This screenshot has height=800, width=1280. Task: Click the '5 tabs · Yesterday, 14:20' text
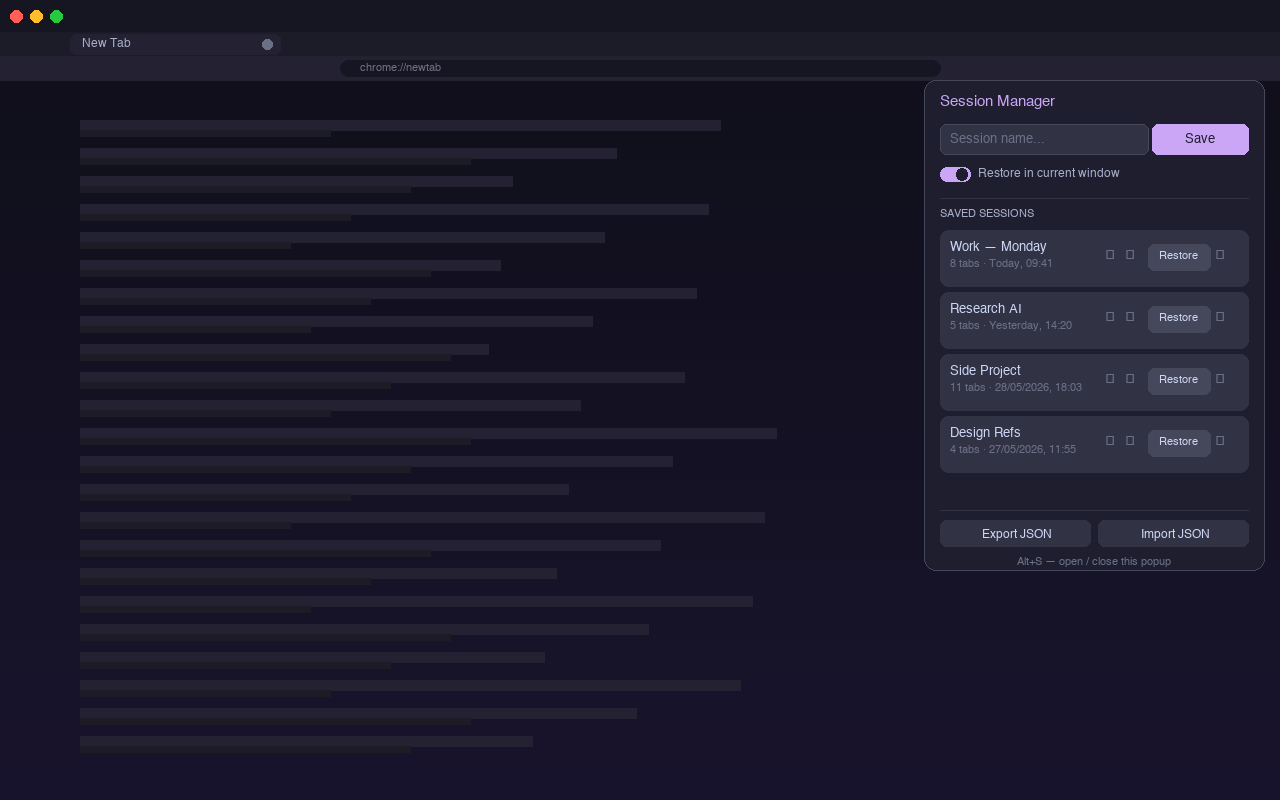pos(1011,326)
